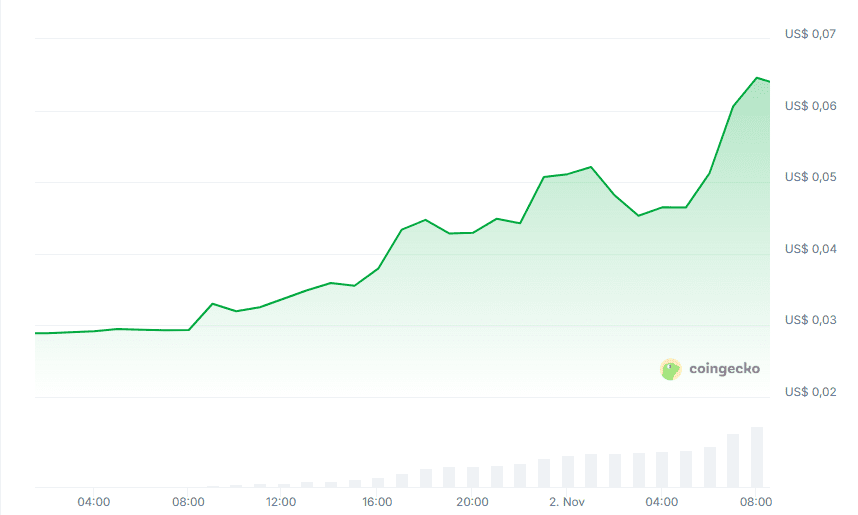Select the US$ 0,06 price axis label

pyautogui.click(x=810, y=106)
